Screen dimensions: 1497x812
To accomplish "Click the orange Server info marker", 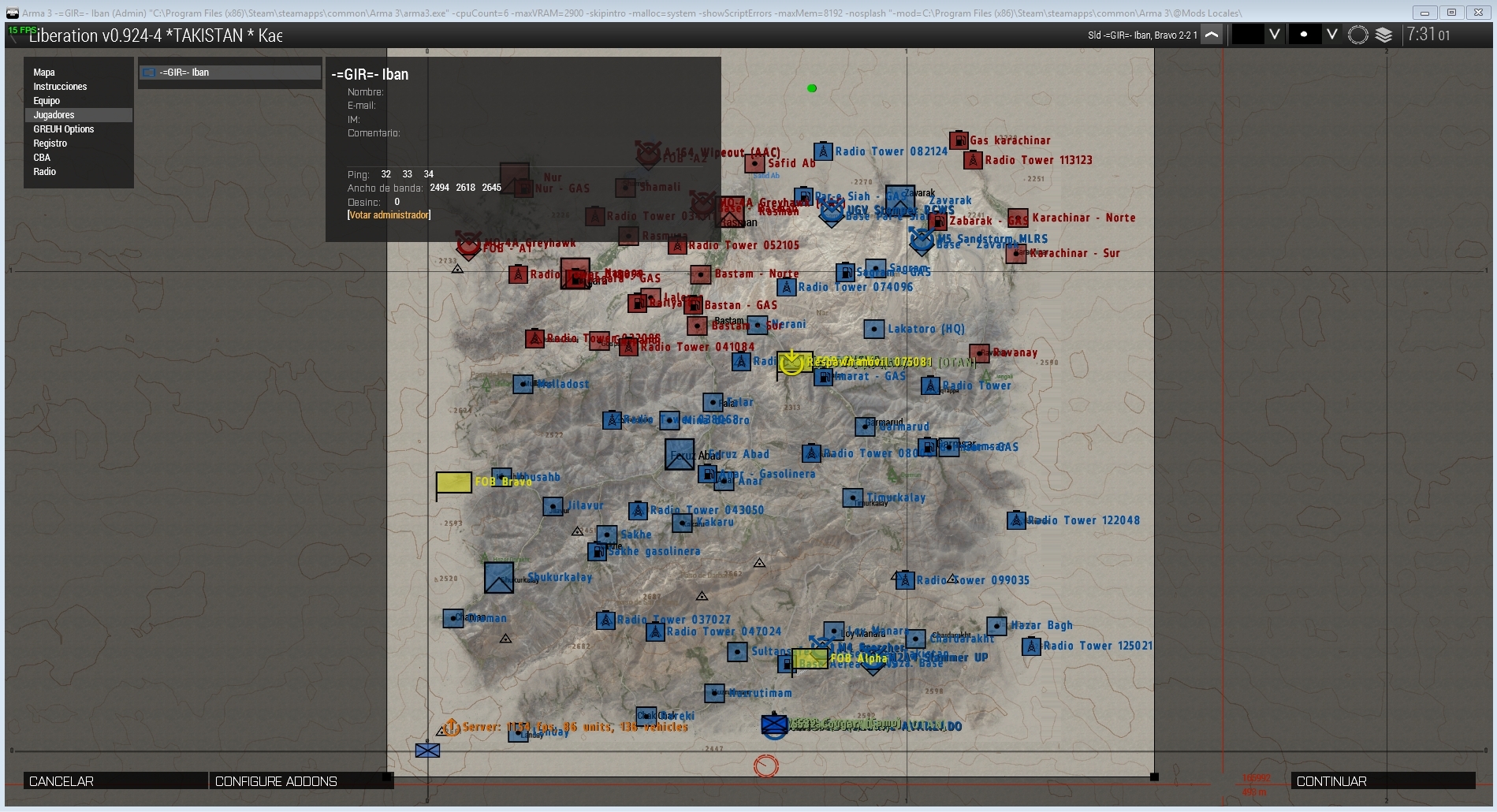I will click(x=452, y=728).
